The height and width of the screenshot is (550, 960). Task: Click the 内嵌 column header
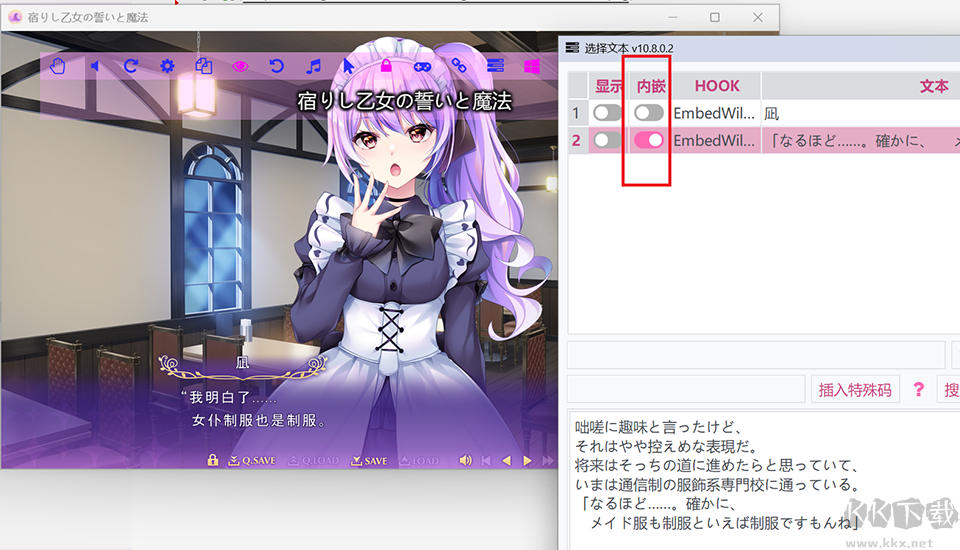[x=651, y=86]
